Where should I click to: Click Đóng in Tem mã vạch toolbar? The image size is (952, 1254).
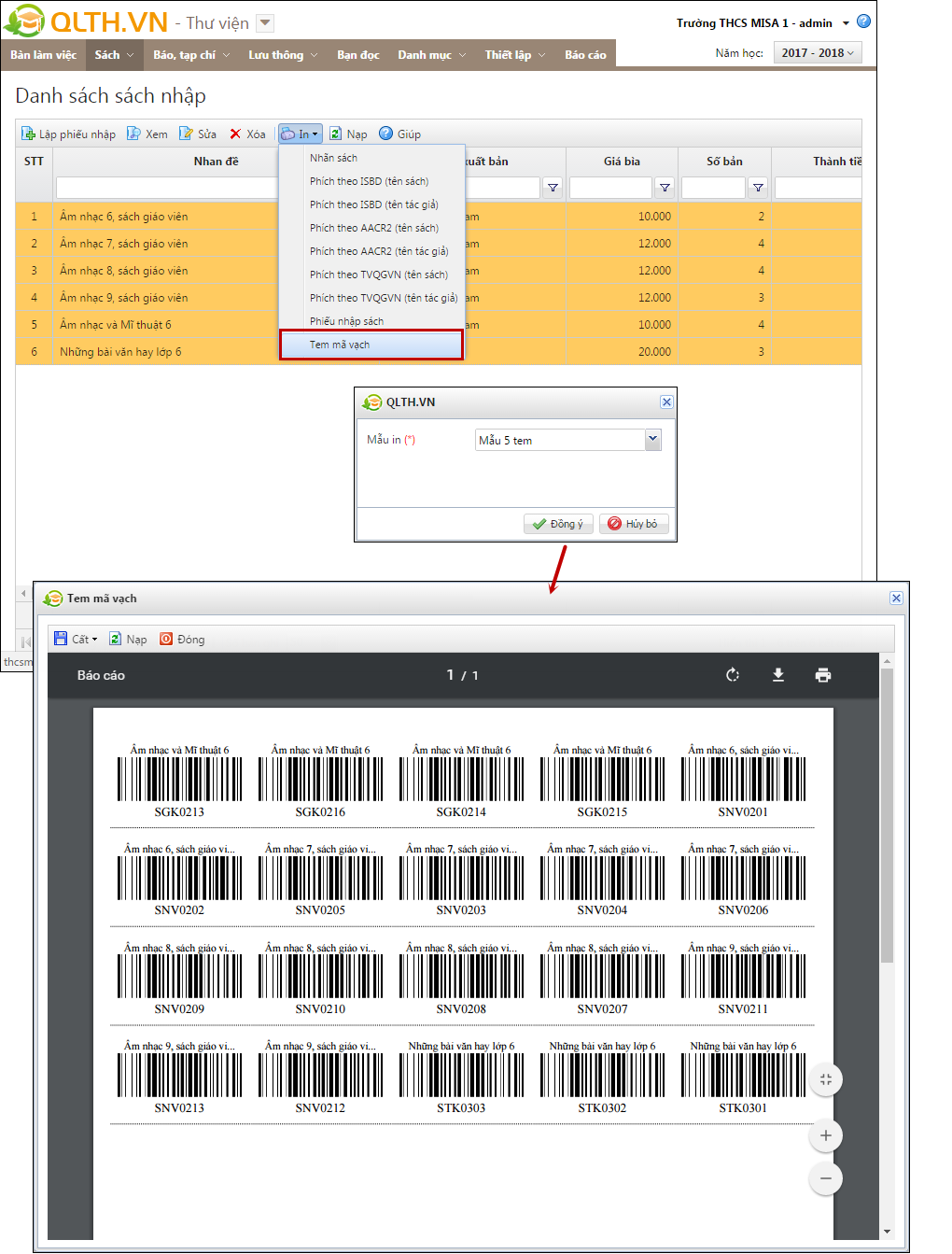point(182,639)
